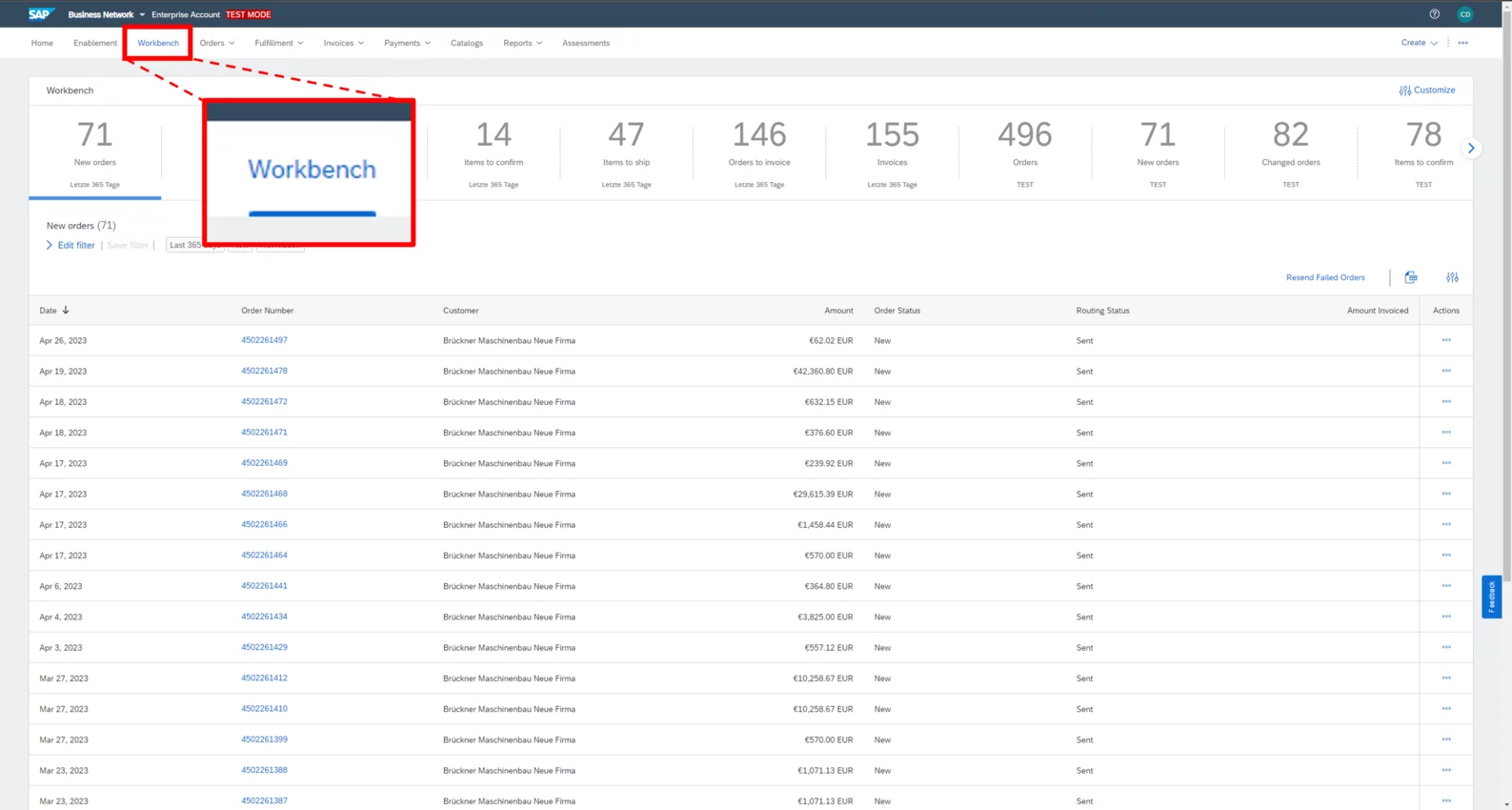1512x810 pixels.
Task: Select the 82 Changed orders tile
Action: (x=1291, y=152)
